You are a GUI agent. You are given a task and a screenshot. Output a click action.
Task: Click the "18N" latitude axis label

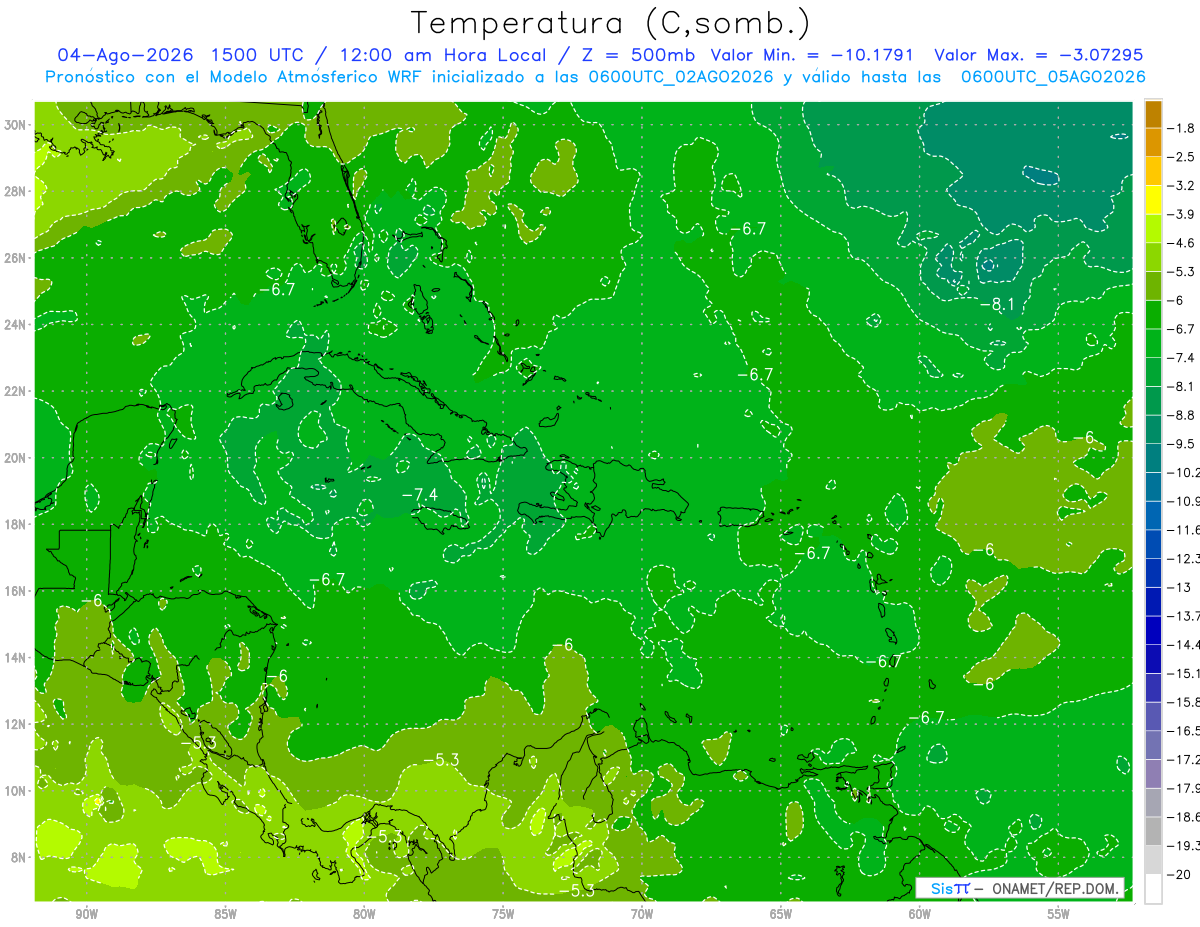pyautogui.click(x=15, y=524)
